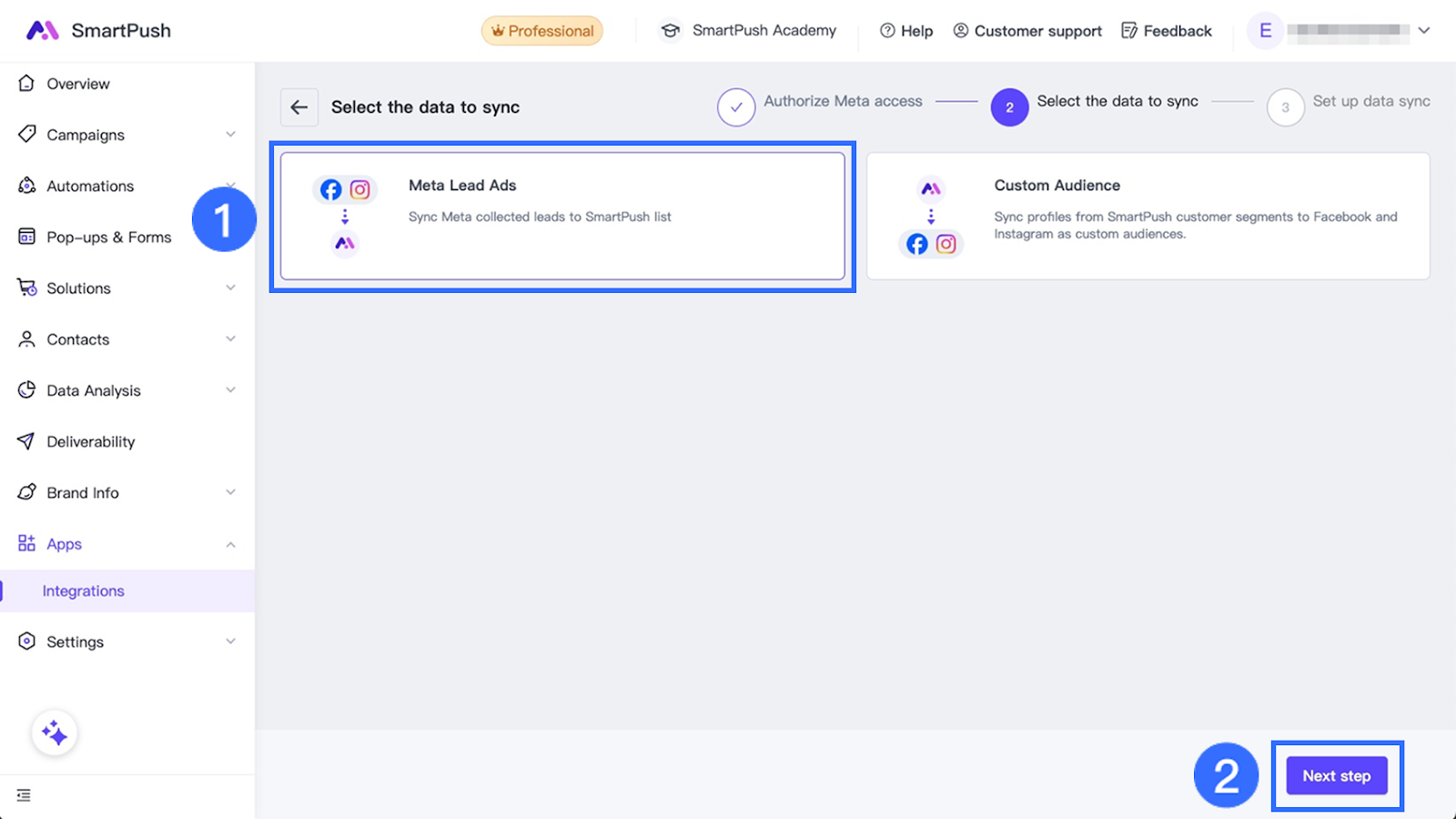Click the account avatar letter E
The width and height of the screenshot is (1456, 819).
pos(1265,31)
